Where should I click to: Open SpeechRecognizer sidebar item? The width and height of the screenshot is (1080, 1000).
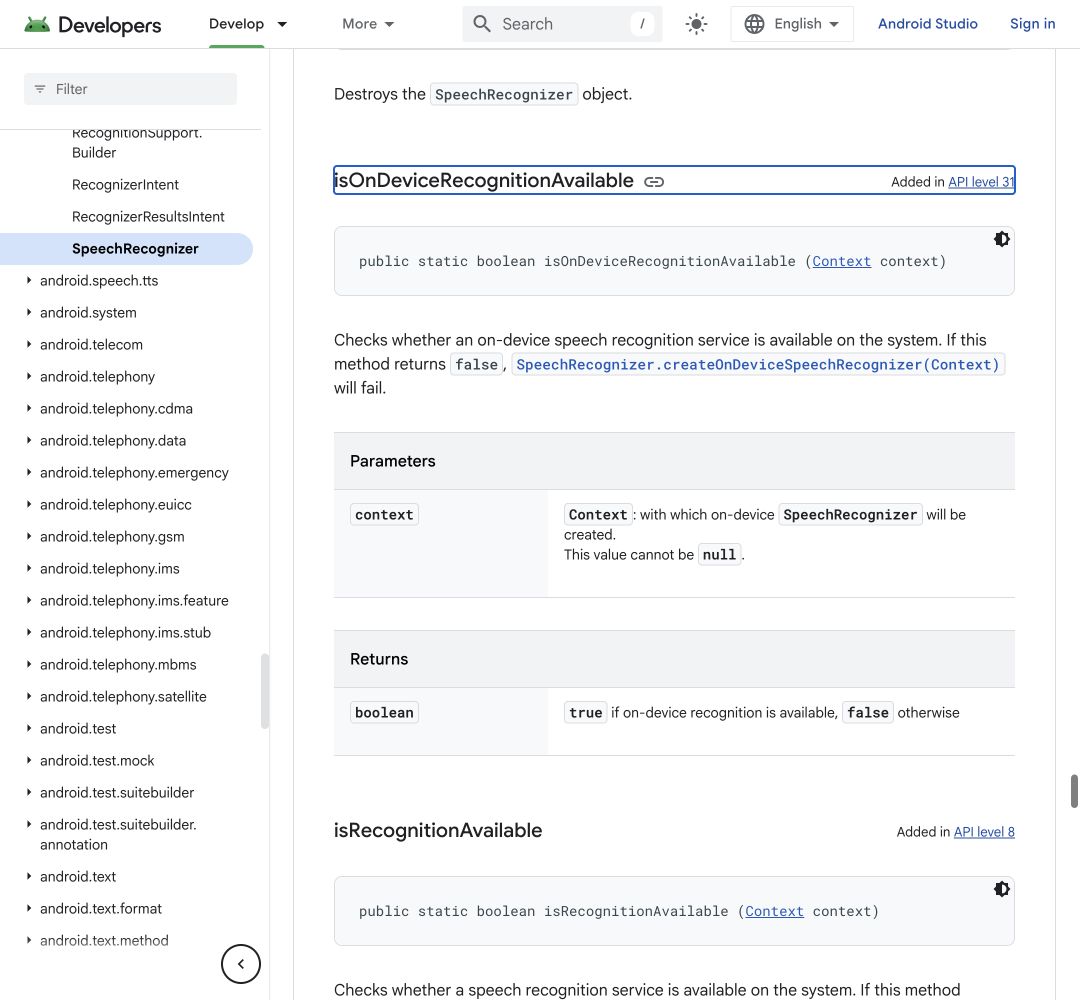[135, 249]
